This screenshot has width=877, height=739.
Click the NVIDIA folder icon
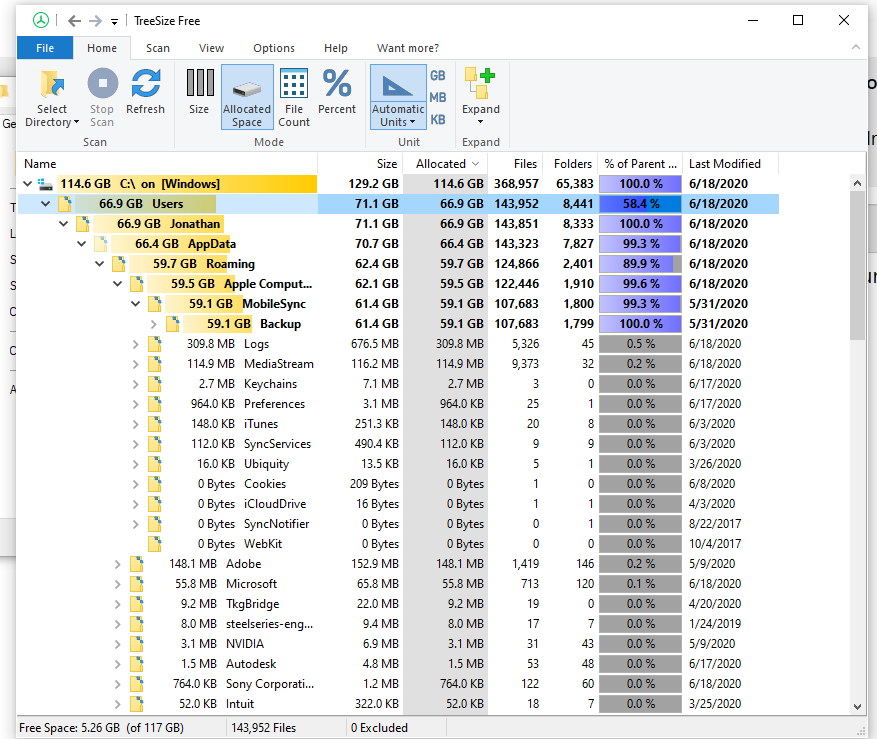click(137, 643)
